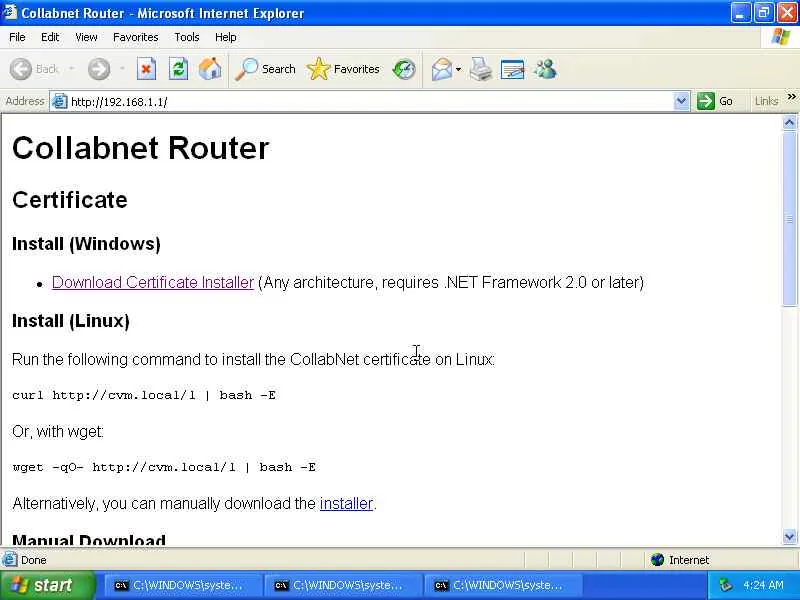Open the View menu
This screenshot has width=800, height=600.
(x=86, y=37)
